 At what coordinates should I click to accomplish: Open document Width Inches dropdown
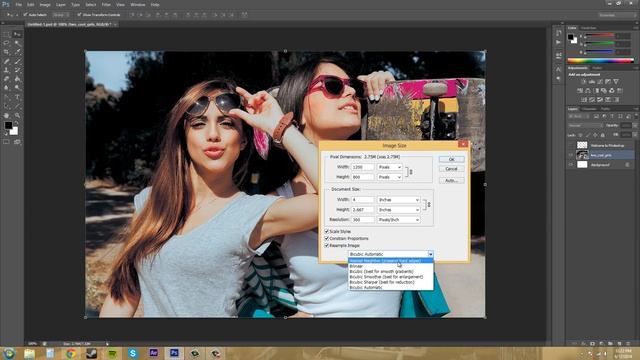click(x=398, y=200)
